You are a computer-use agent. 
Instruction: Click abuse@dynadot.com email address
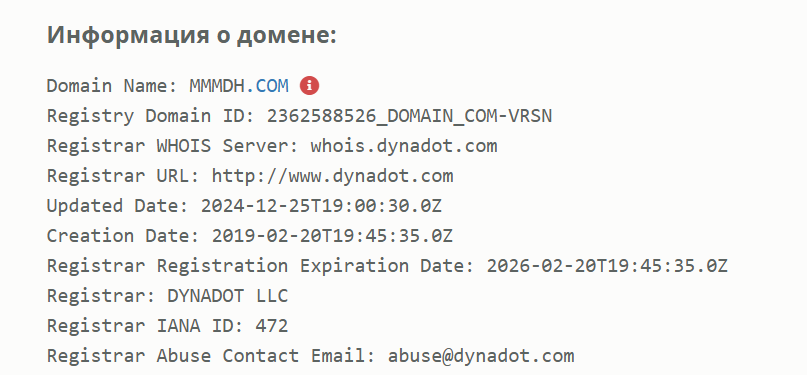pyautogui.click(x=481, y=356)
